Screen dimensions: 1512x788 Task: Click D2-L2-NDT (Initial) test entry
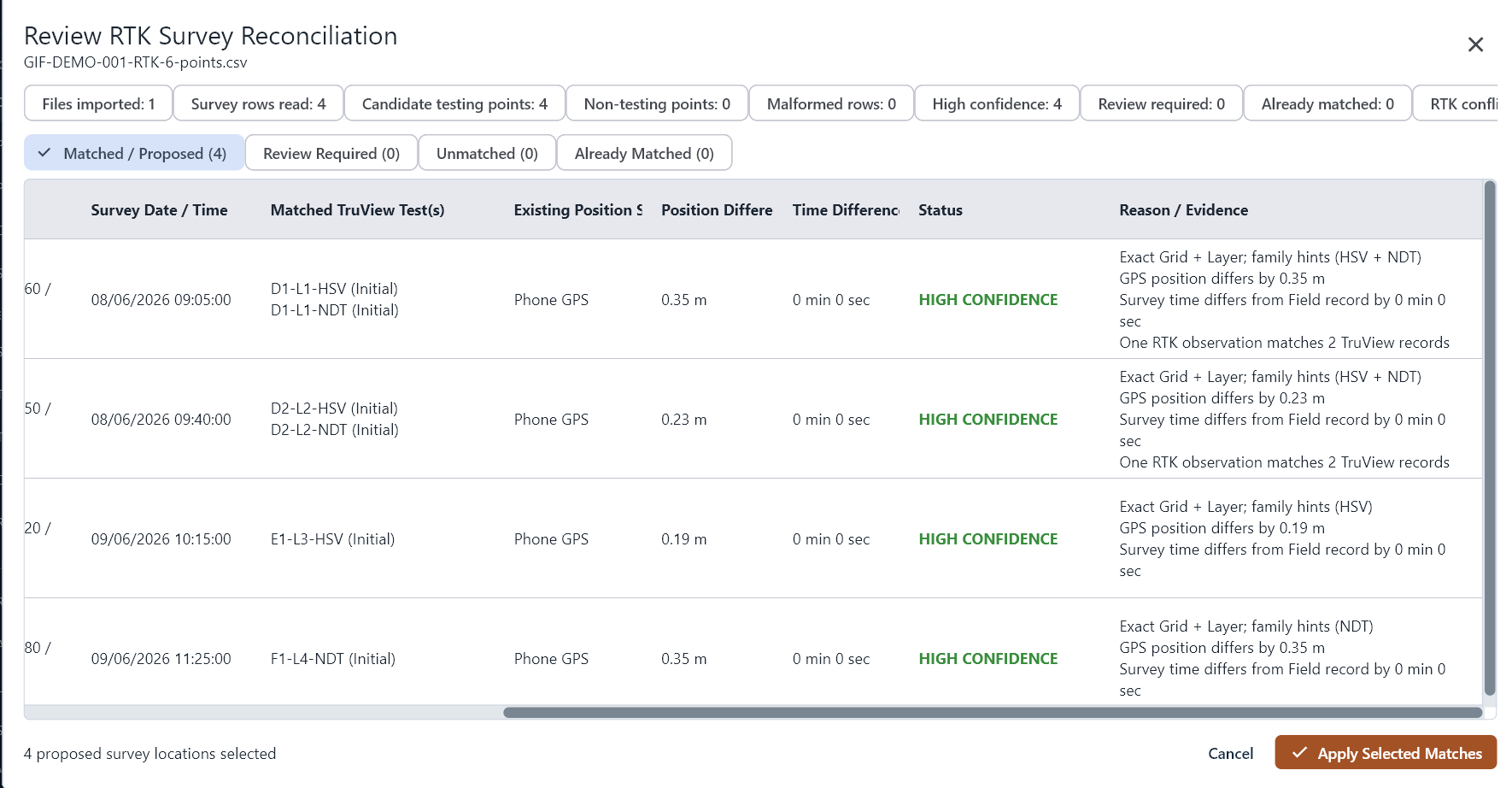tap(334, 429)
